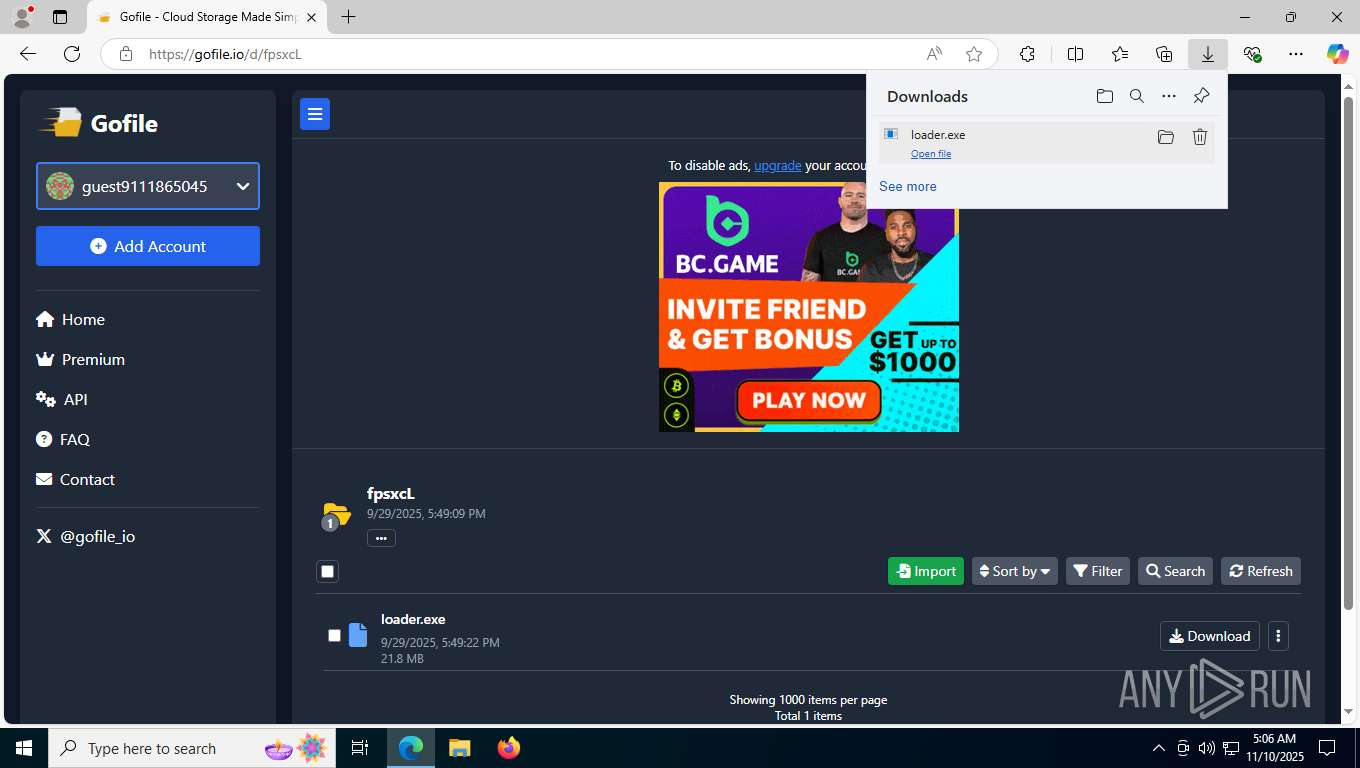The height and width of the screenshot is (768, 1360).
Task: Click loader.exe file name in list
Action: [x=413, y=619]
